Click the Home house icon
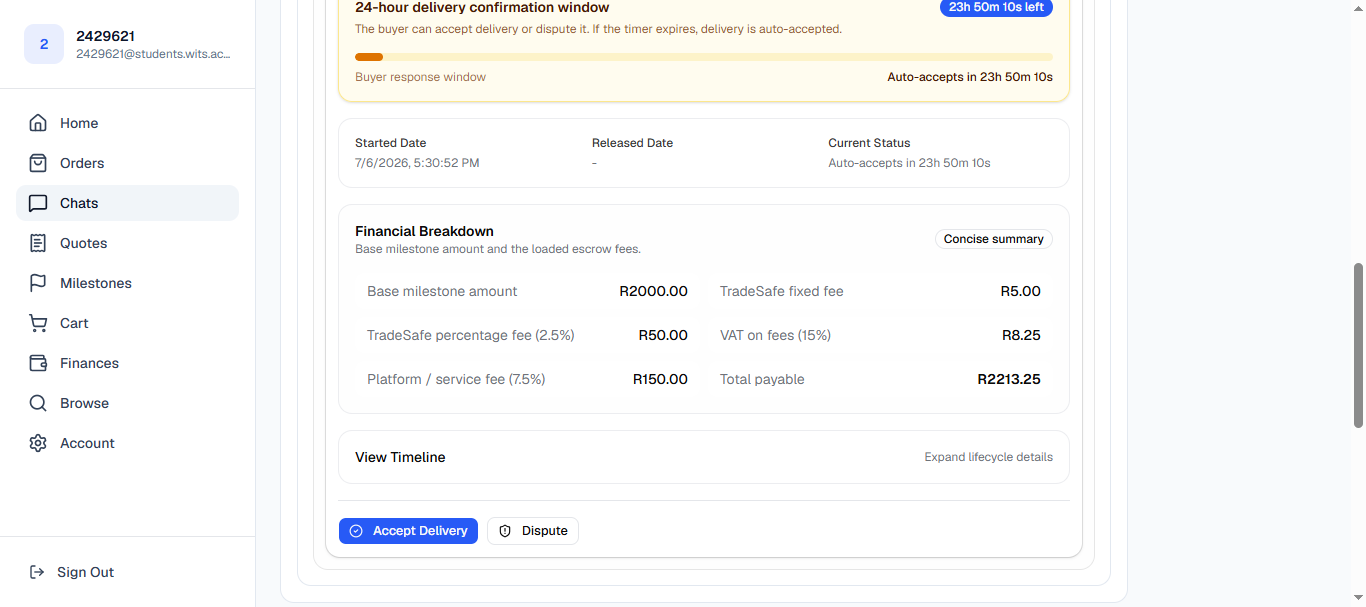Screen dimensions: 1366x607 (x=38, y=123)
